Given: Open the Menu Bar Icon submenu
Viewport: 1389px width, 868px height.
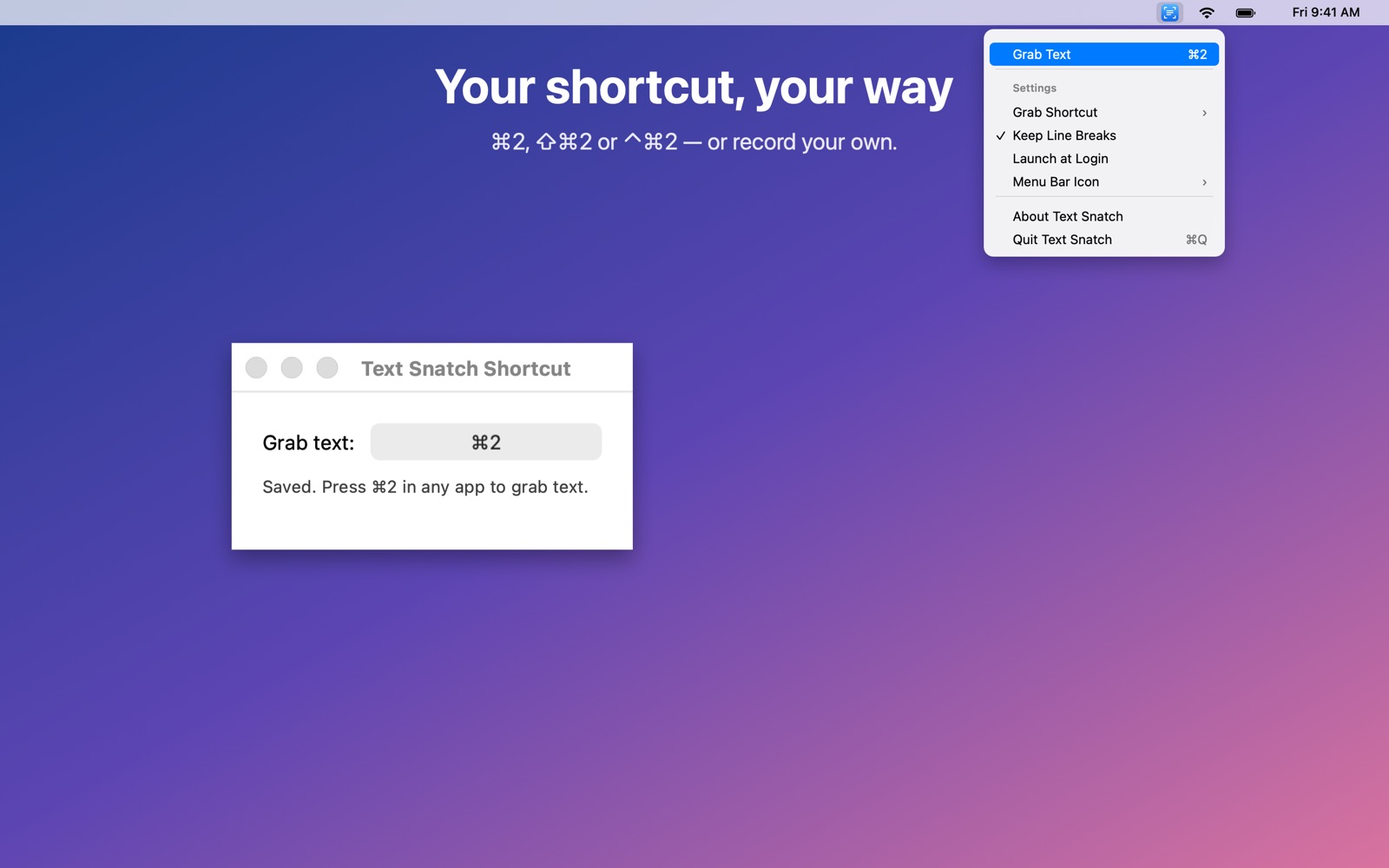Looking at the screenshot, I should click(1104, 182).
